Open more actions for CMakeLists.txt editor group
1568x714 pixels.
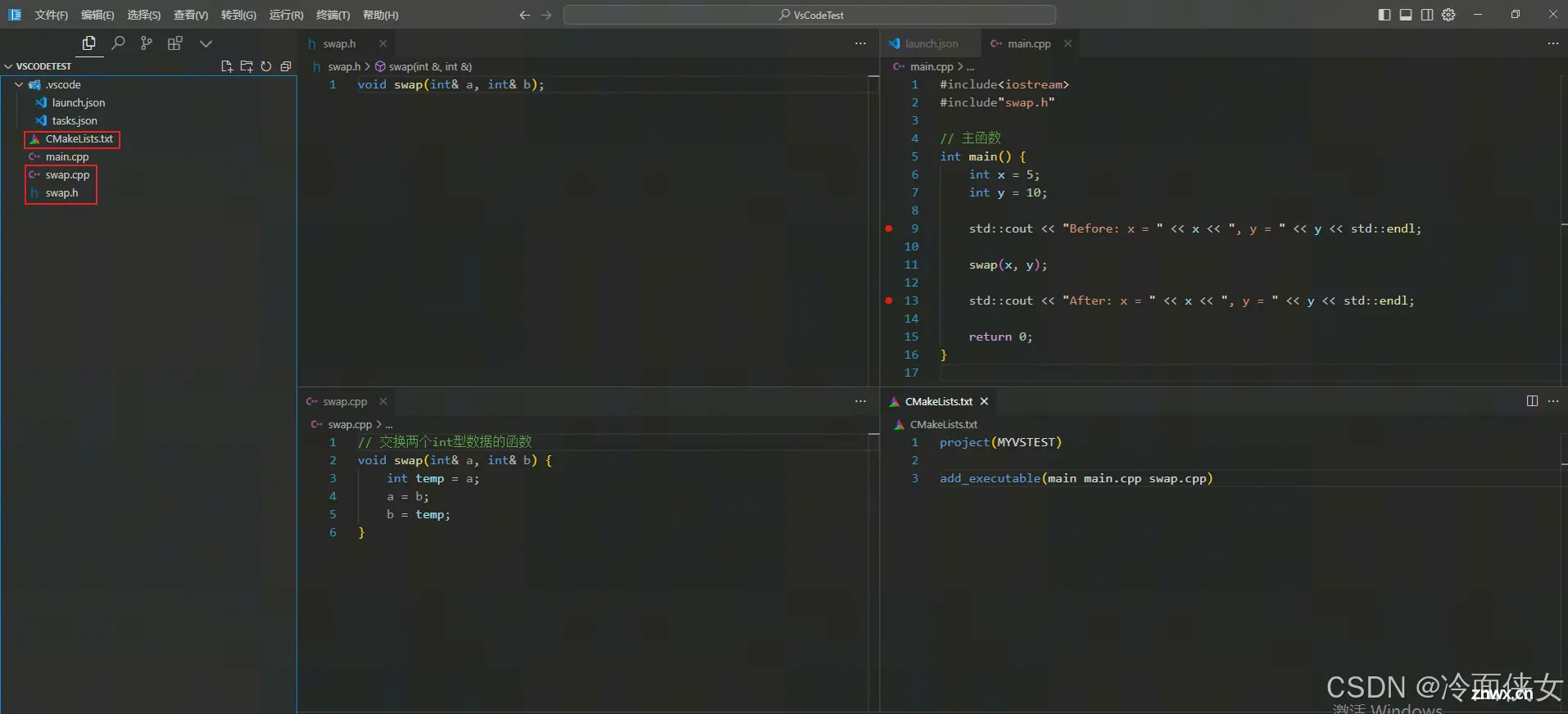click(1552, 401)
